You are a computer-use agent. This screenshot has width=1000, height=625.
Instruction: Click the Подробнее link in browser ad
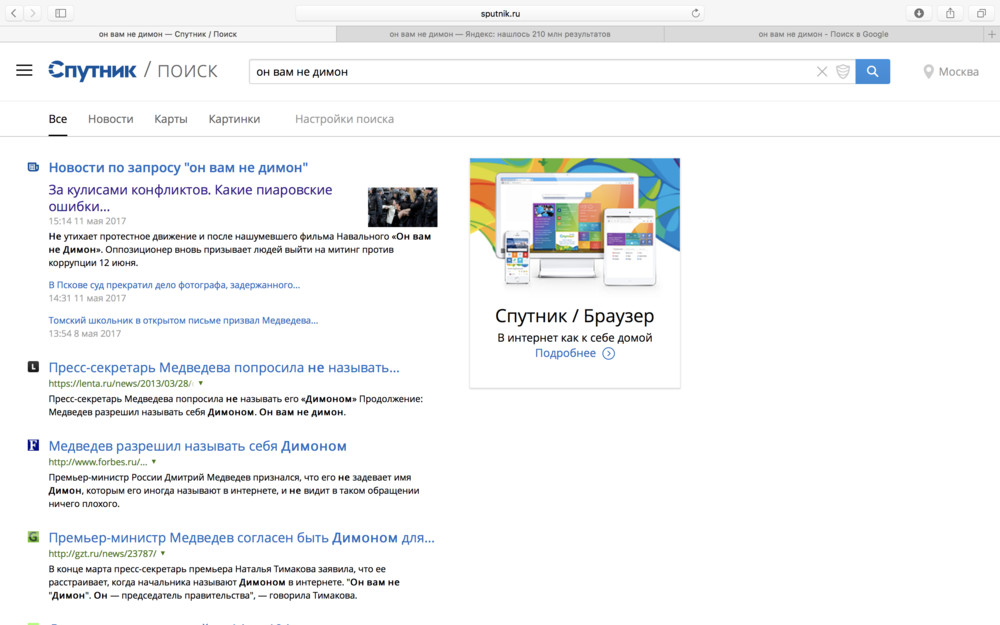(565, 353)
